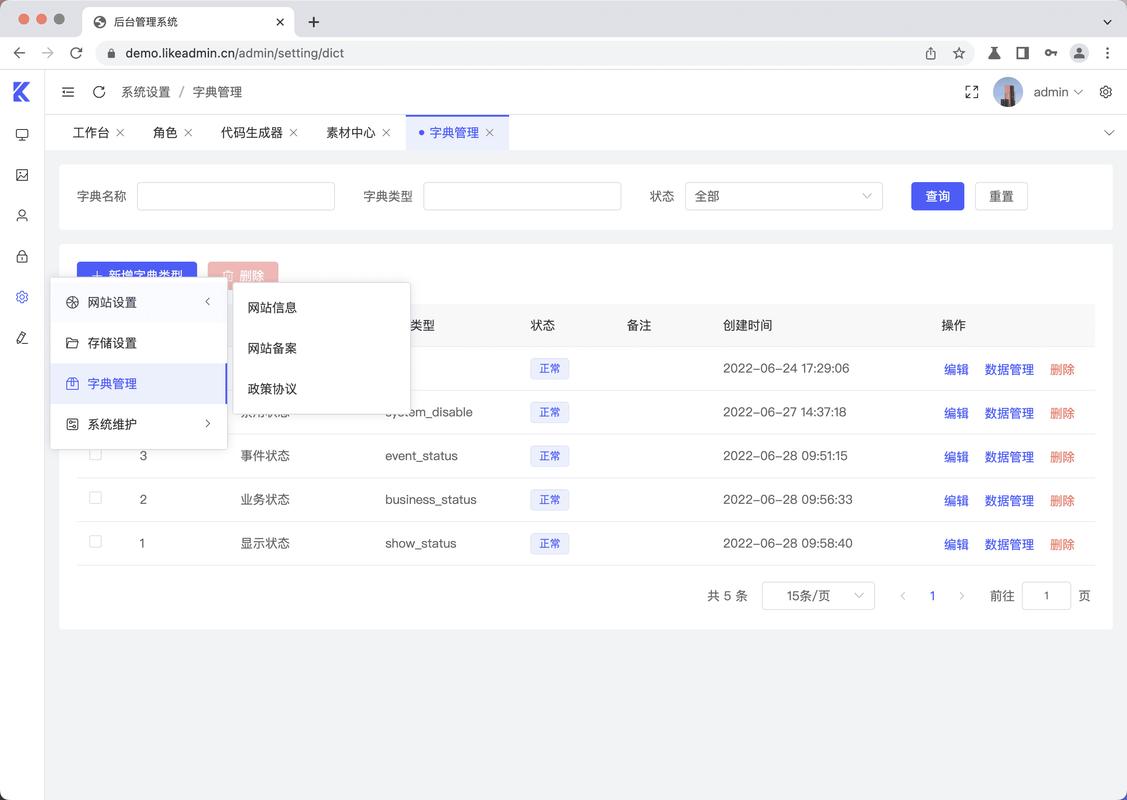Collapse sidebar with the hamburger icon
The height and width of the screenshot is (800, 1127).
click(67, 91)
